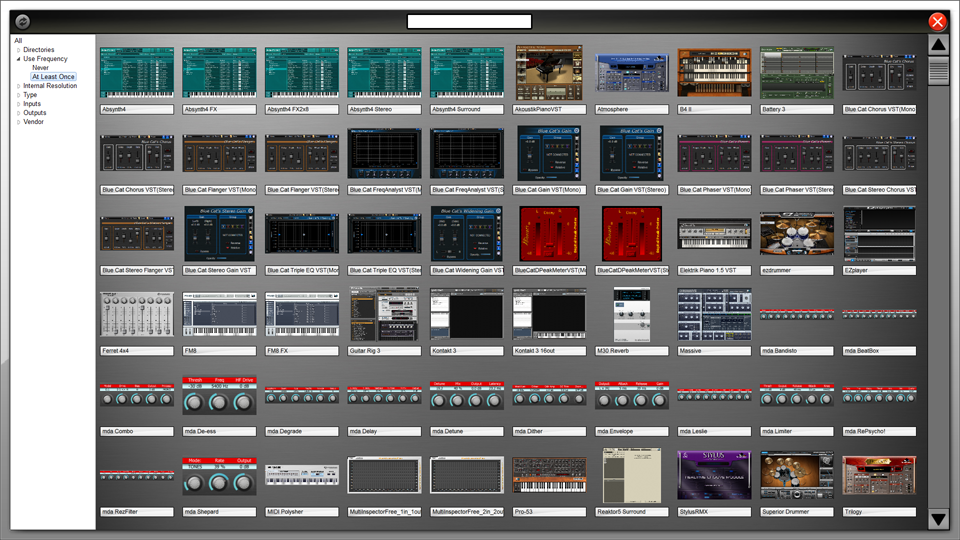Click the mda Leslie name label
The image size is (960, 540).
pos(714,431)
